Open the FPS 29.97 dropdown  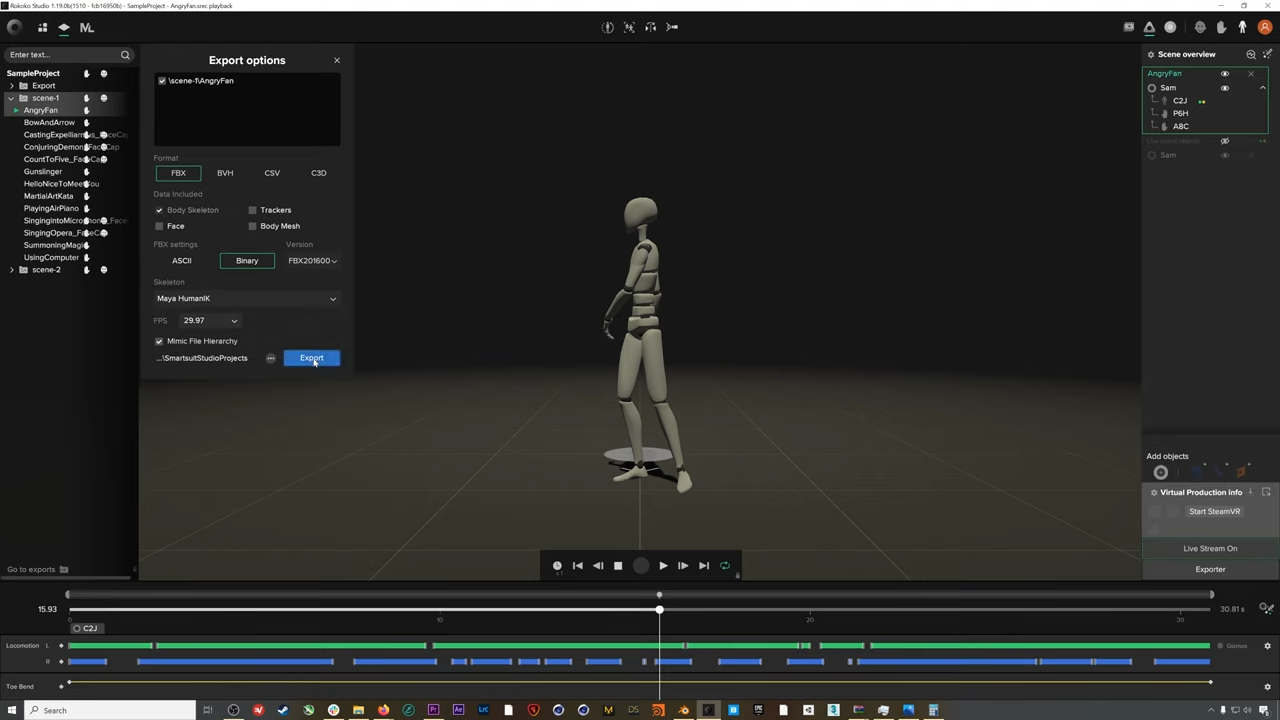tap(210, 321)
